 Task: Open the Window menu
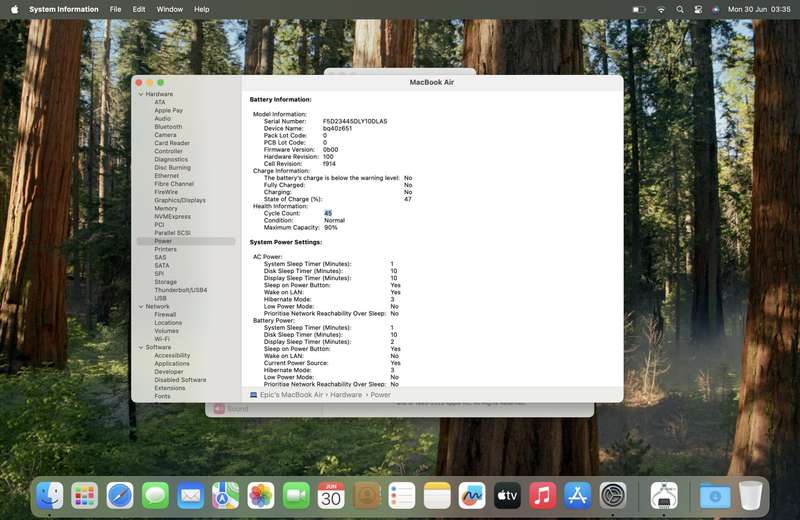point(169,9)
